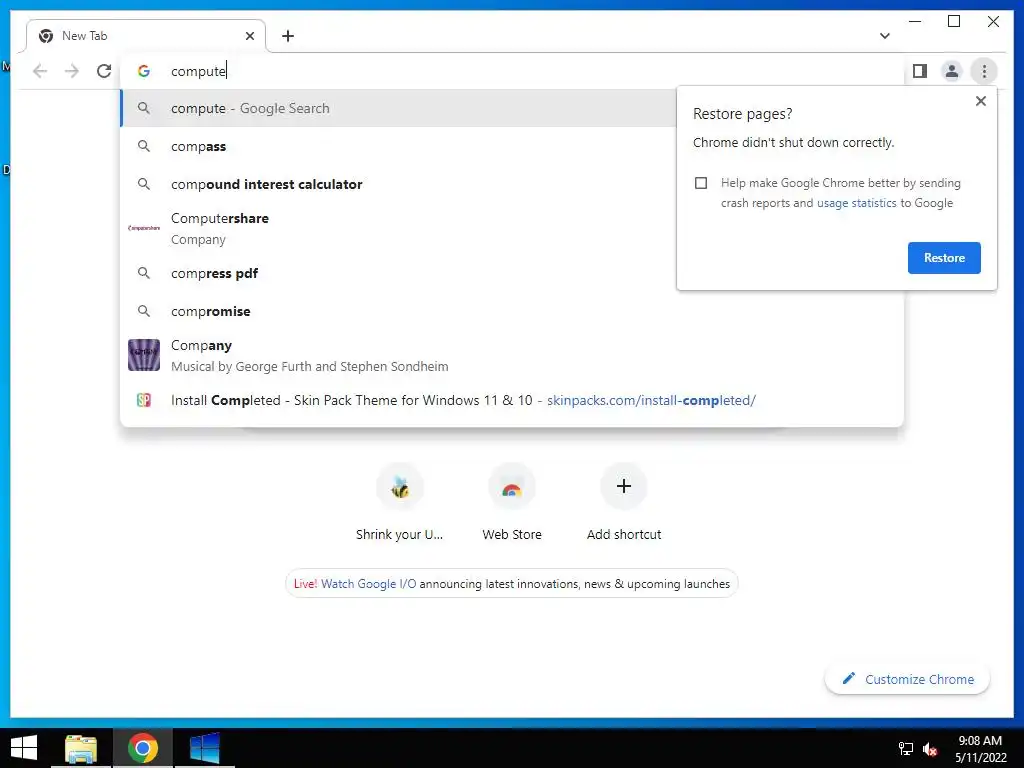Choose 'compound interest calculator' suggestion
Image resolution: width=1024 pixels, height=768 pixels.
point(398,184)
